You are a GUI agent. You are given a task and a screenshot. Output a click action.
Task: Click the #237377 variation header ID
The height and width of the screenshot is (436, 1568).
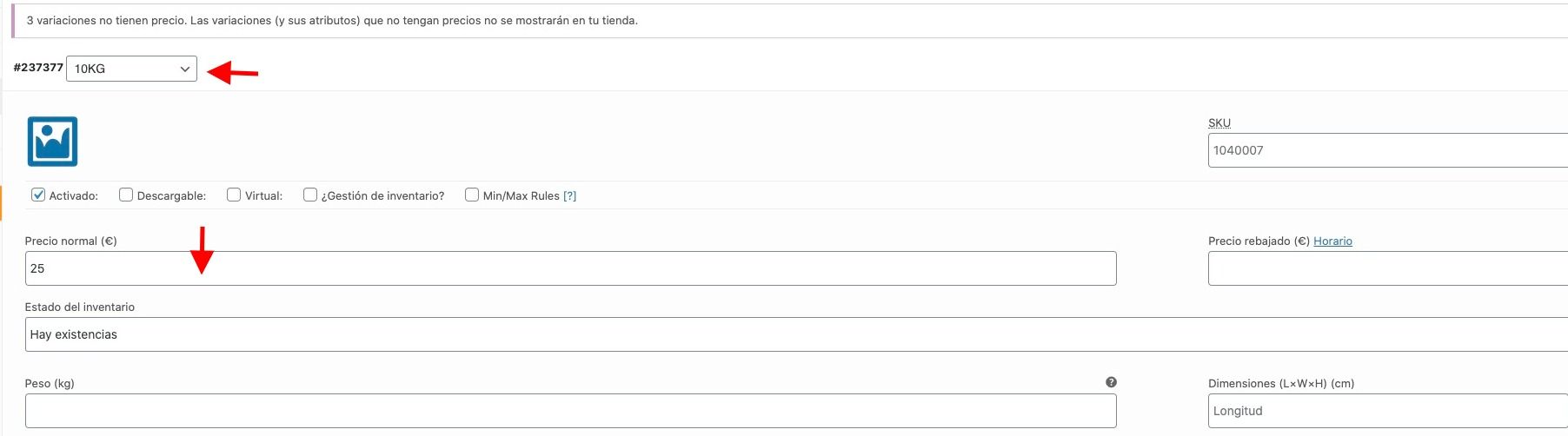pyautogui.click(x=38, y=68)
